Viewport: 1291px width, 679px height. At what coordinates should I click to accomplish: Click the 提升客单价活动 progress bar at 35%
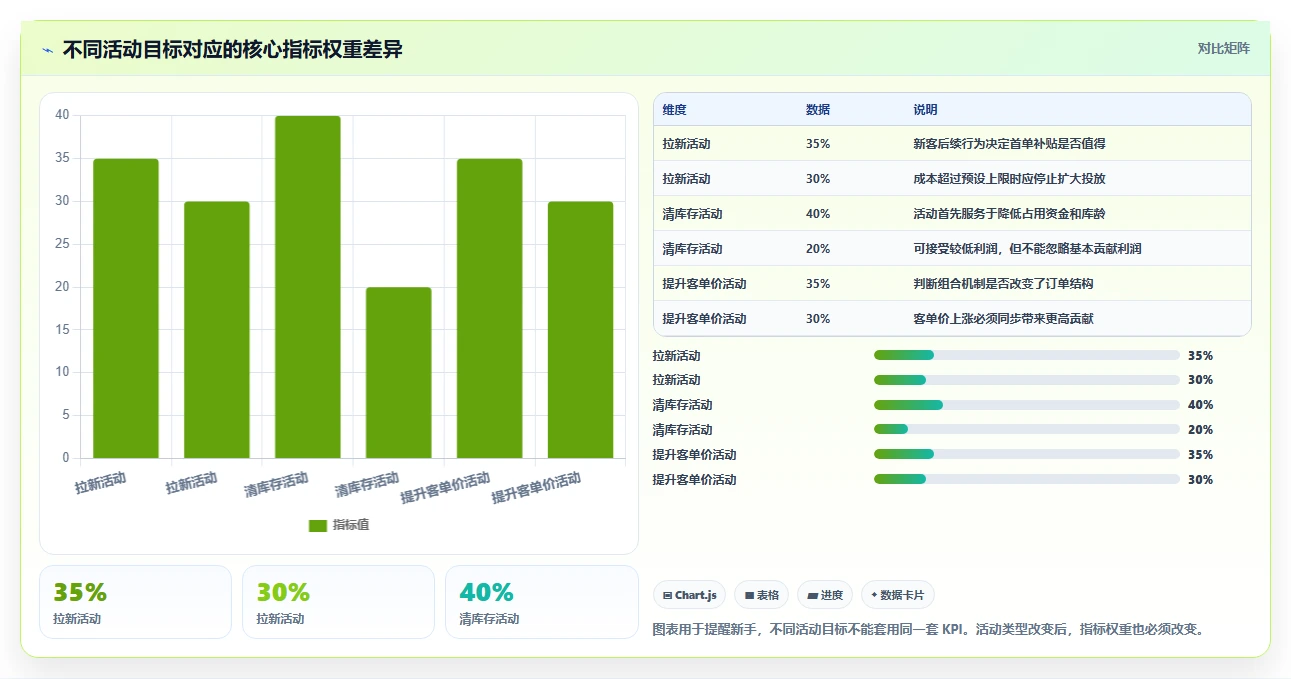coord(1027,455)
